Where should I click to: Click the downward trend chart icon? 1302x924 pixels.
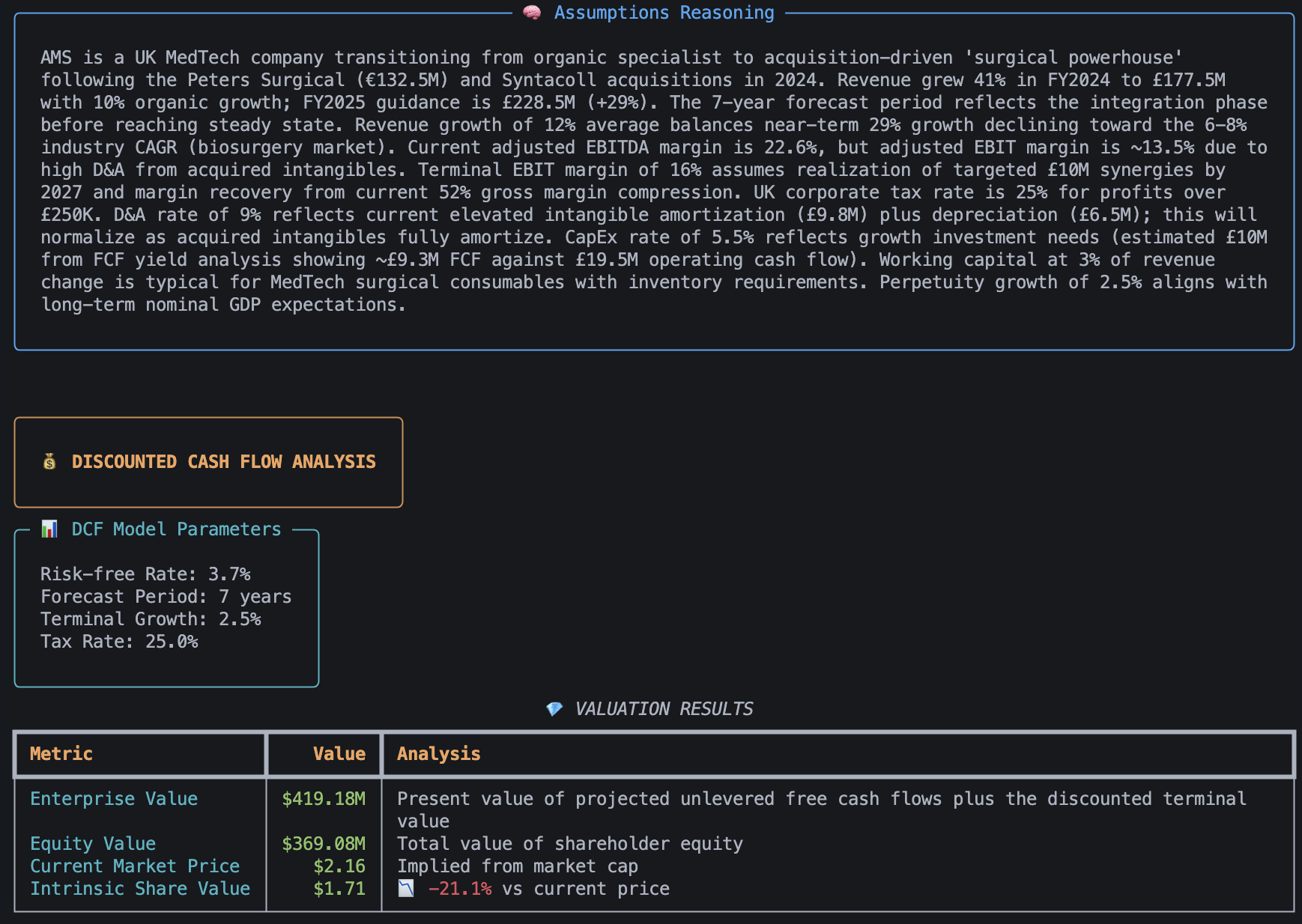pos(406,889)
